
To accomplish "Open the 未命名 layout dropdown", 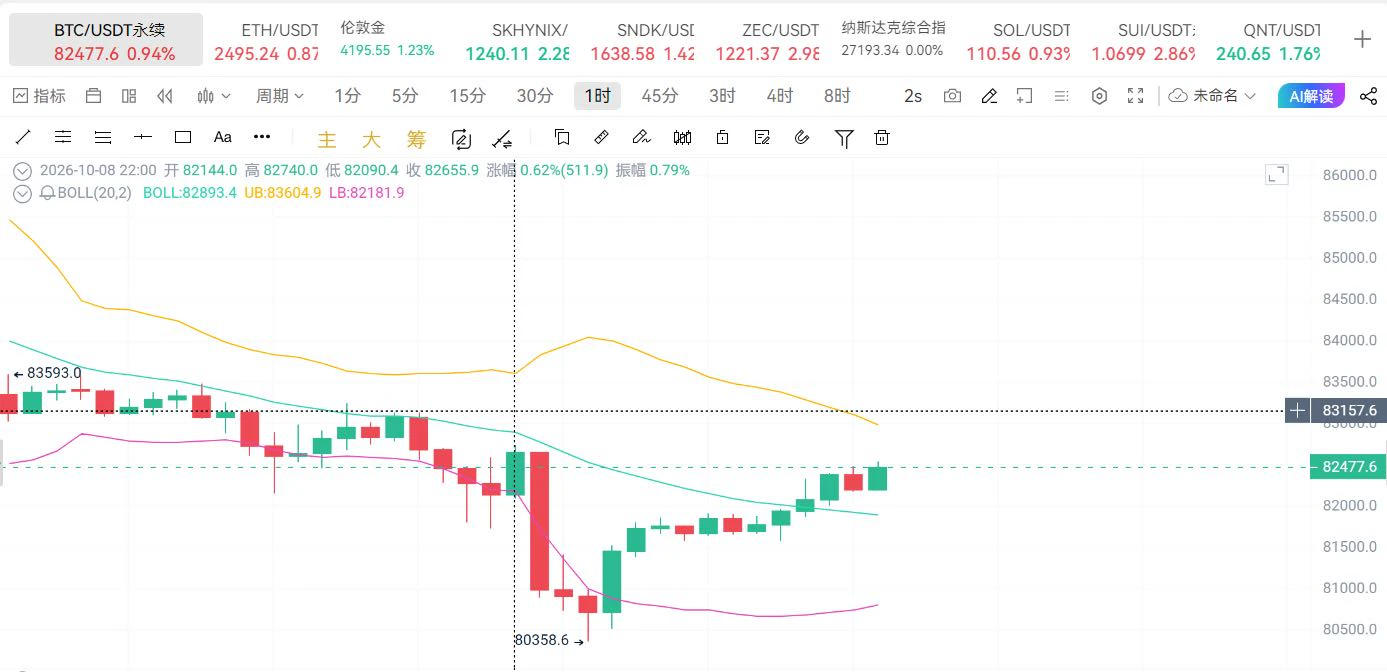I will pyautogui.click(x=1213, y=96).
